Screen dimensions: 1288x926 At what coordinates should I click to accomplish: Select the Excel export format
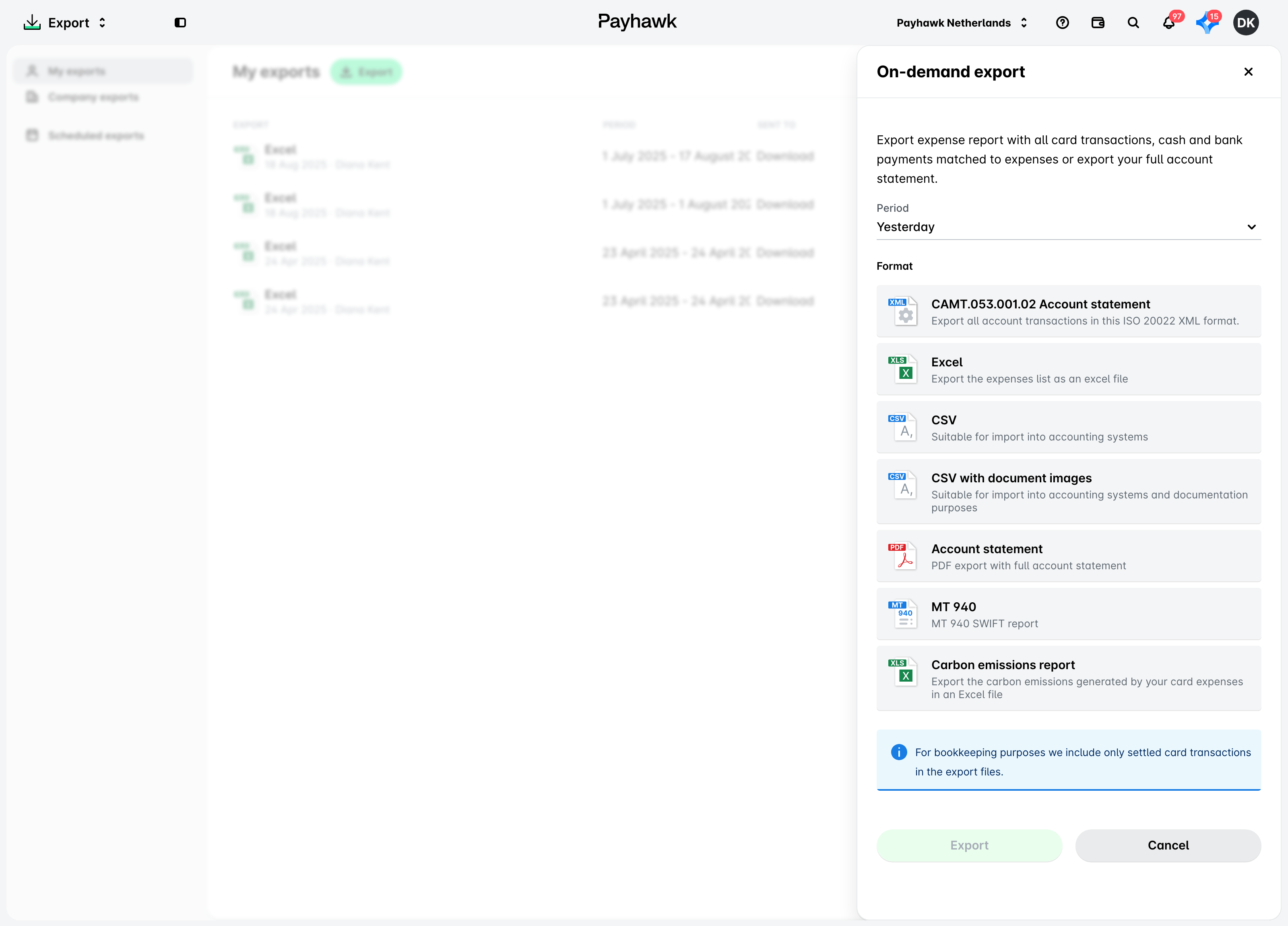pyautogui.click(x=1068, y=369)
